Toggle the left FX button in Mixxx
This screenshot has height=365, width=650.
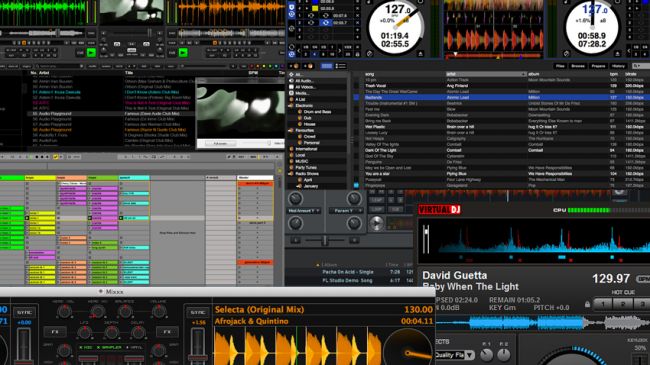pyautogui.click(x=55, y=332)
